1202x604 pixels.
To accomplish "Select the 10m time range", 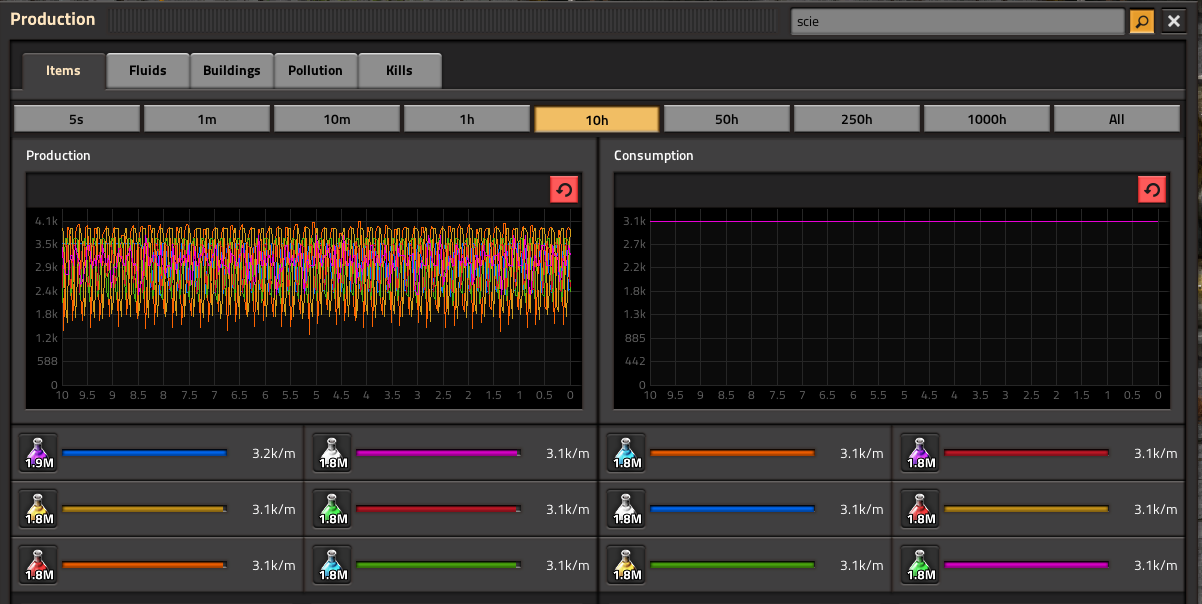I will click(337, 119).
